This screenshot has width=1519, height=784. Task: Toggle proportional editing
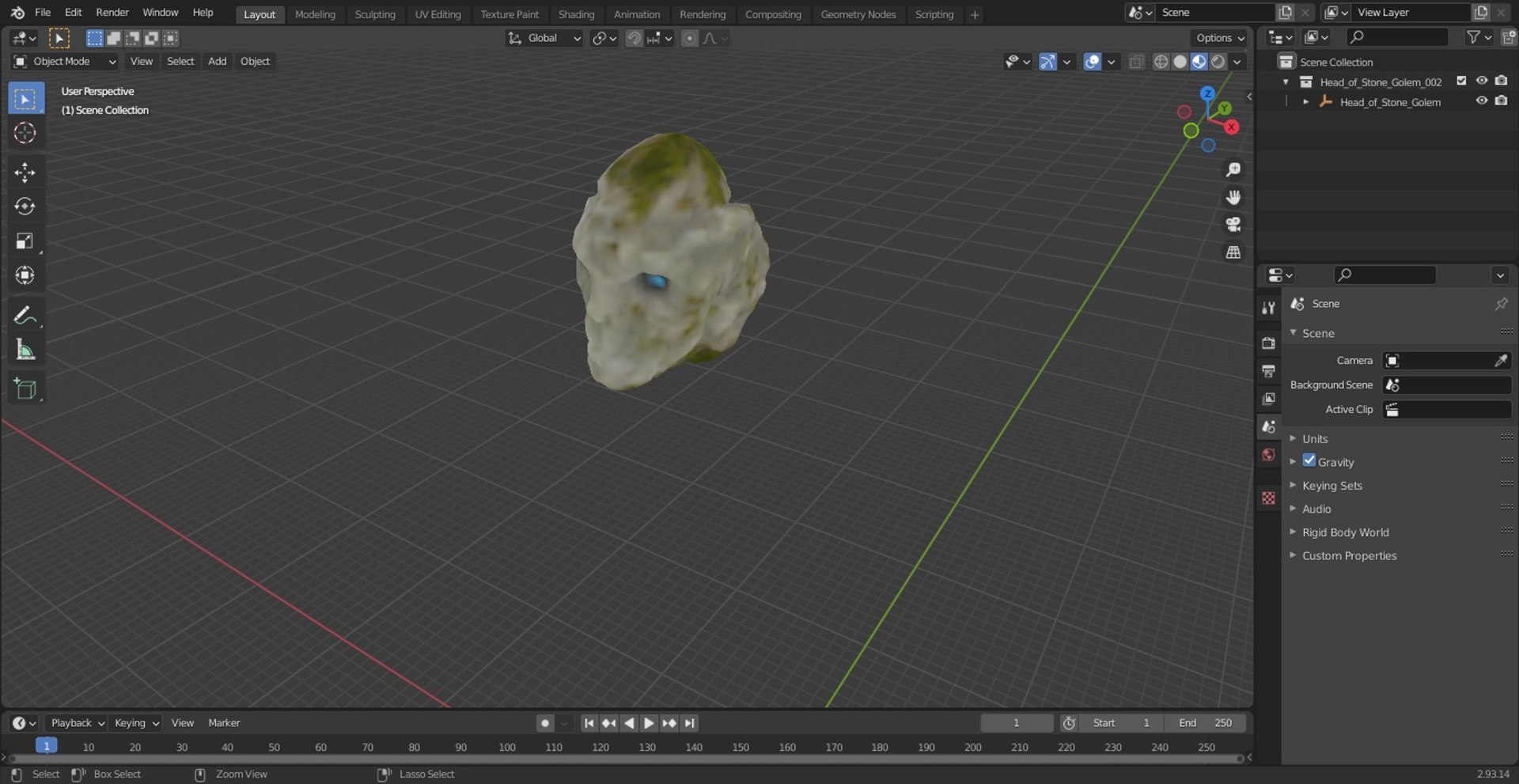690,38
